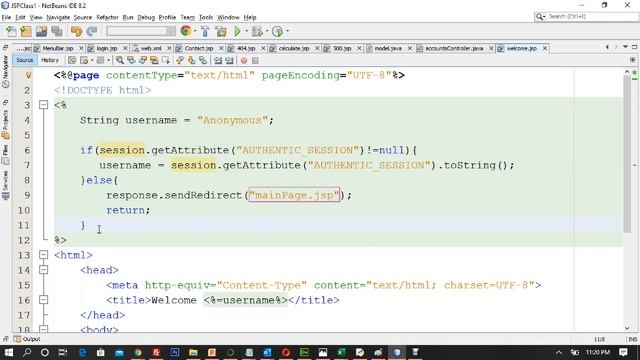
Task: Click the Toggle Bookmark icon
Action: pyautogui.click(x=203, y=60)
